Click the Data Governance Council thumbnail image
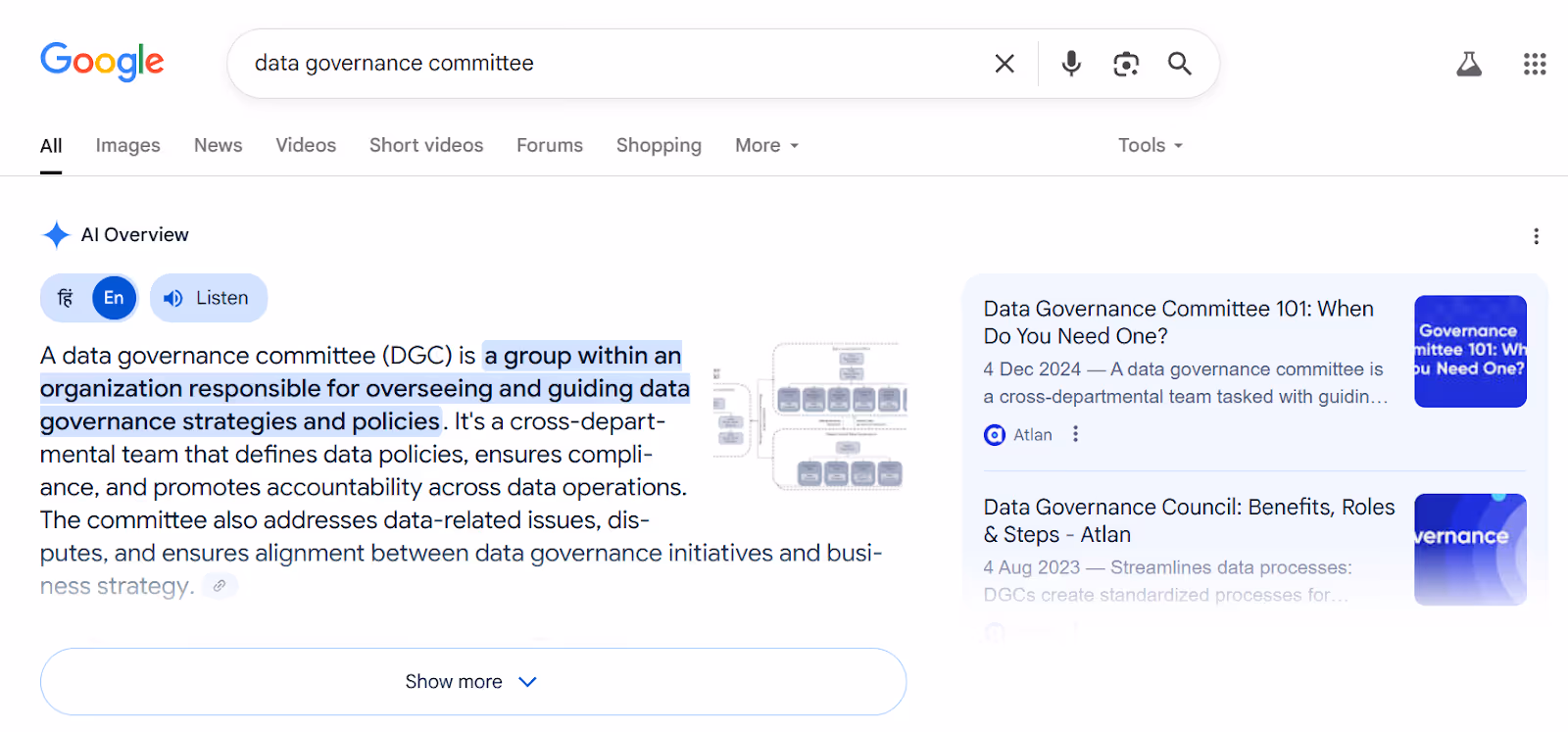The height and width of the screenshot is (732, 1568). 1470,549
